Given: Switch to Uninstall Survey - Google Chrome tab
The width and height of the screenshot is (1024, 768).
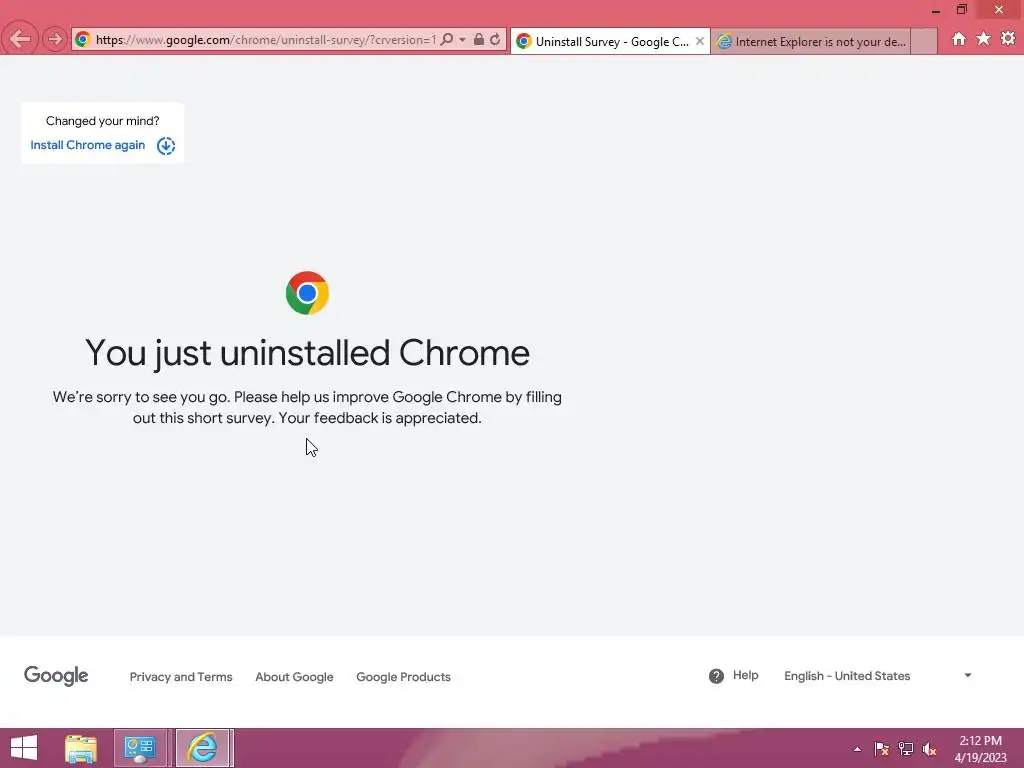Looking at the screenshot, I should (610, 41).
